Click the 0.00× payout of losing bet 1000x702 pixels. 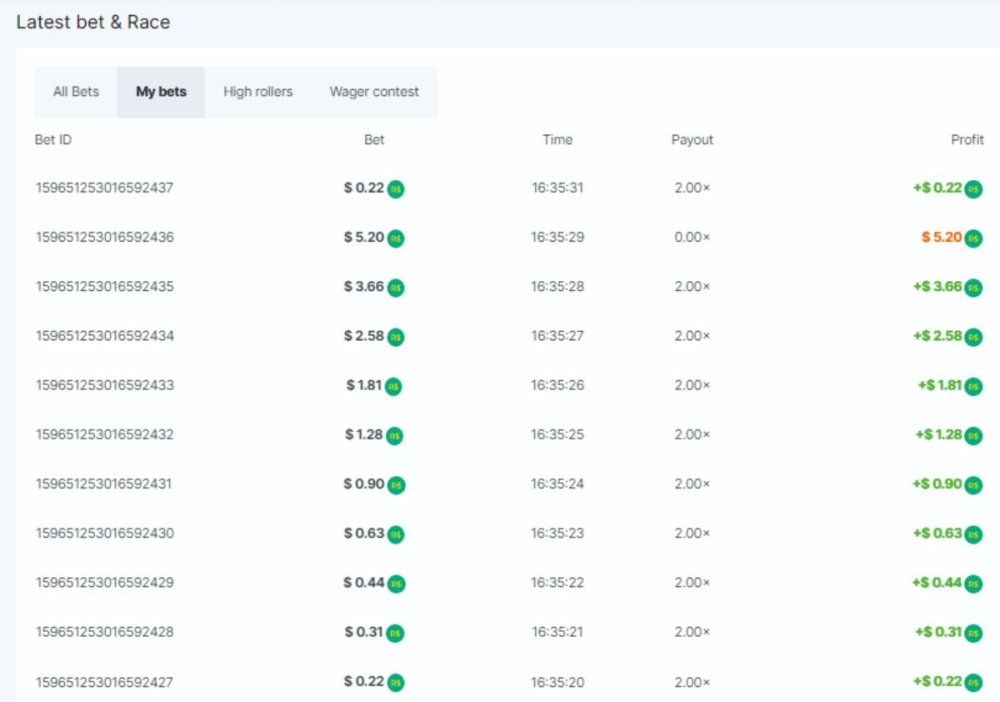click(x=692, y=238)
